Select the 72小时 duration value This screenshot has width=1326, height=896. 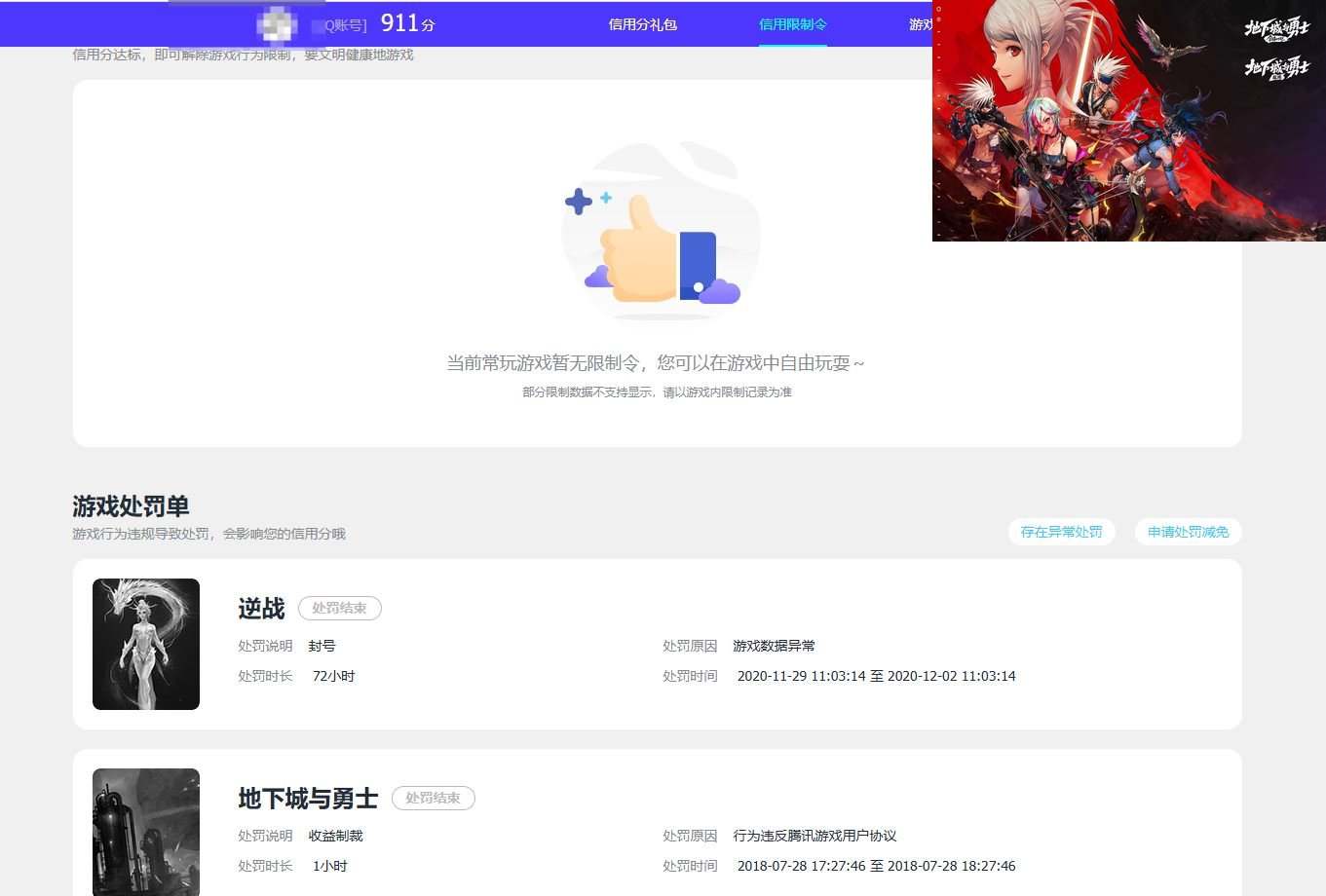333,676
